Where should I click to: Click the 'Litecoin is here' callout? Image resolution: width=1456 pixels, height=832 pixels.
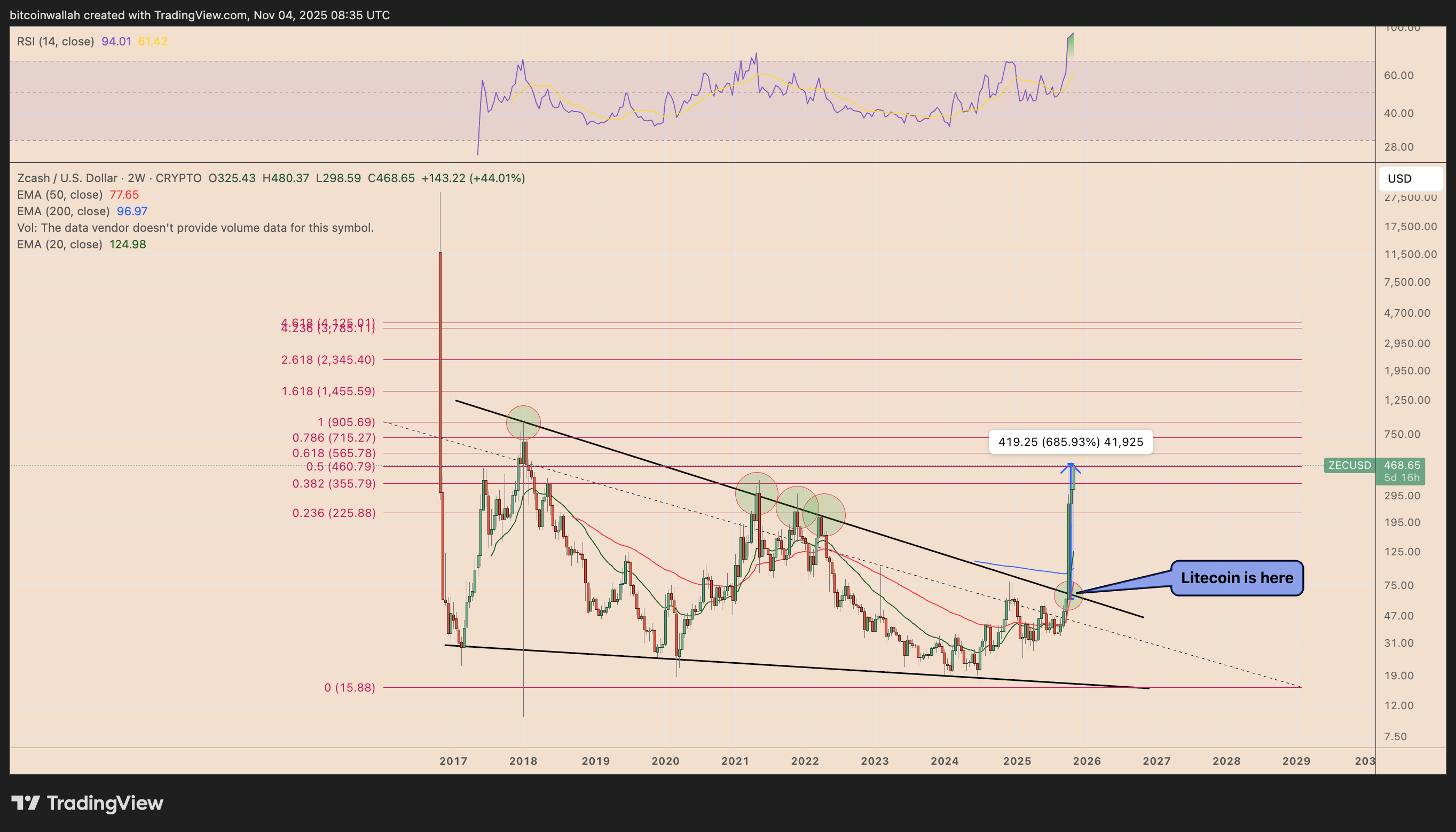coord(1237,578)
